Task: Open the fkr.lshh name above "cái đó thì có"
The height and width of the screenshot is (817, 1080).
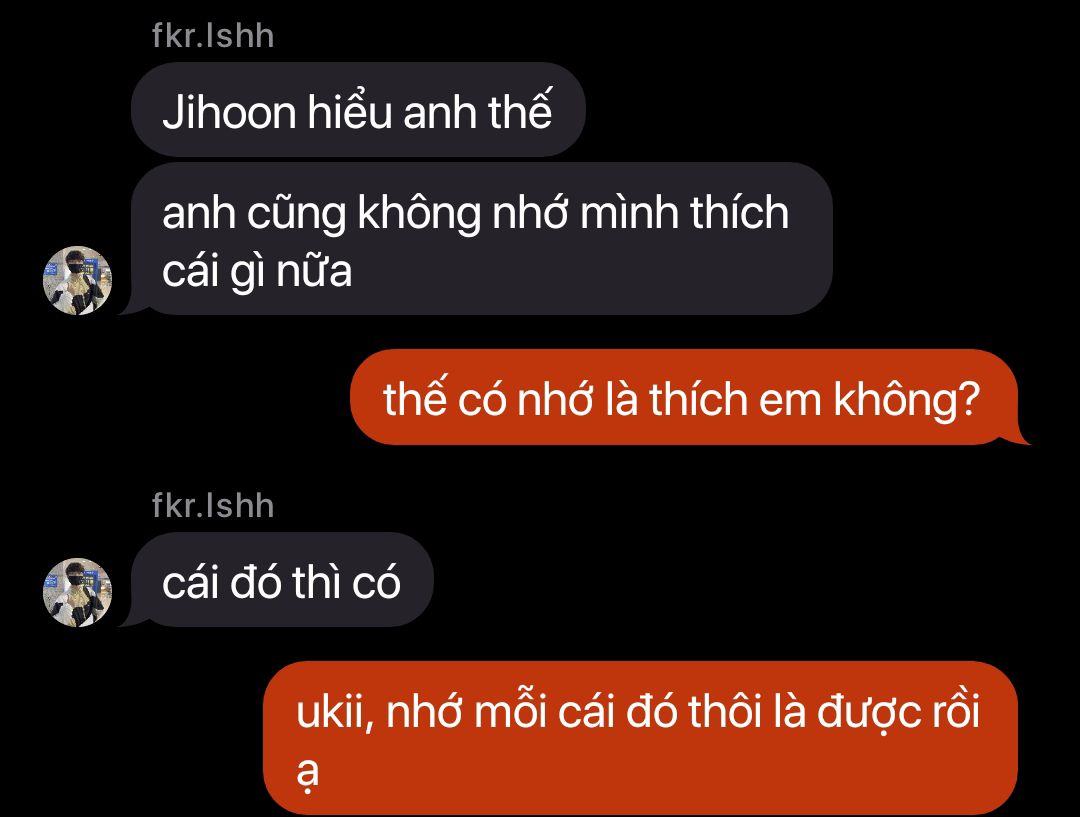Action: 213,506
